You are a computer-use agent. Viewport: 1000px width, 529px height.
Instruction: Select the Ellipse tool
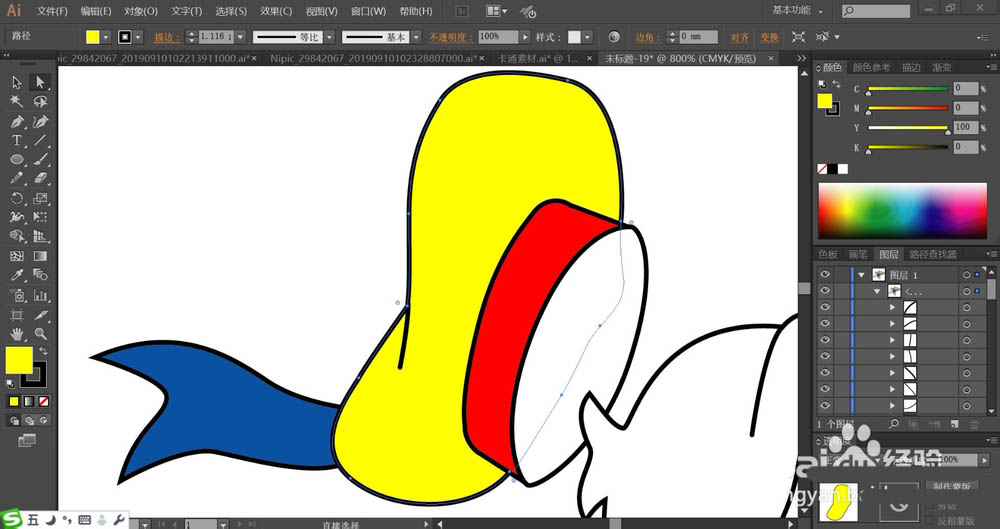point(17,160)
